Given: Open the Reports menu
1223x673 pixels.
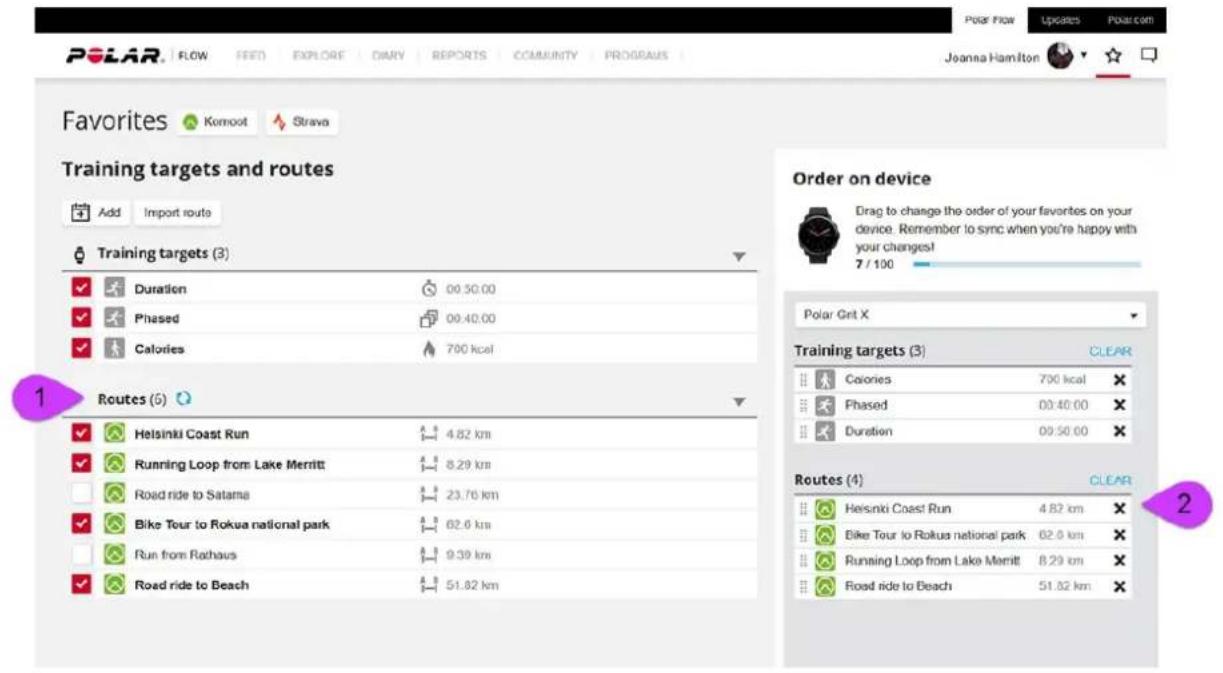Looking at the screenshot, I should tap(458, 56).
